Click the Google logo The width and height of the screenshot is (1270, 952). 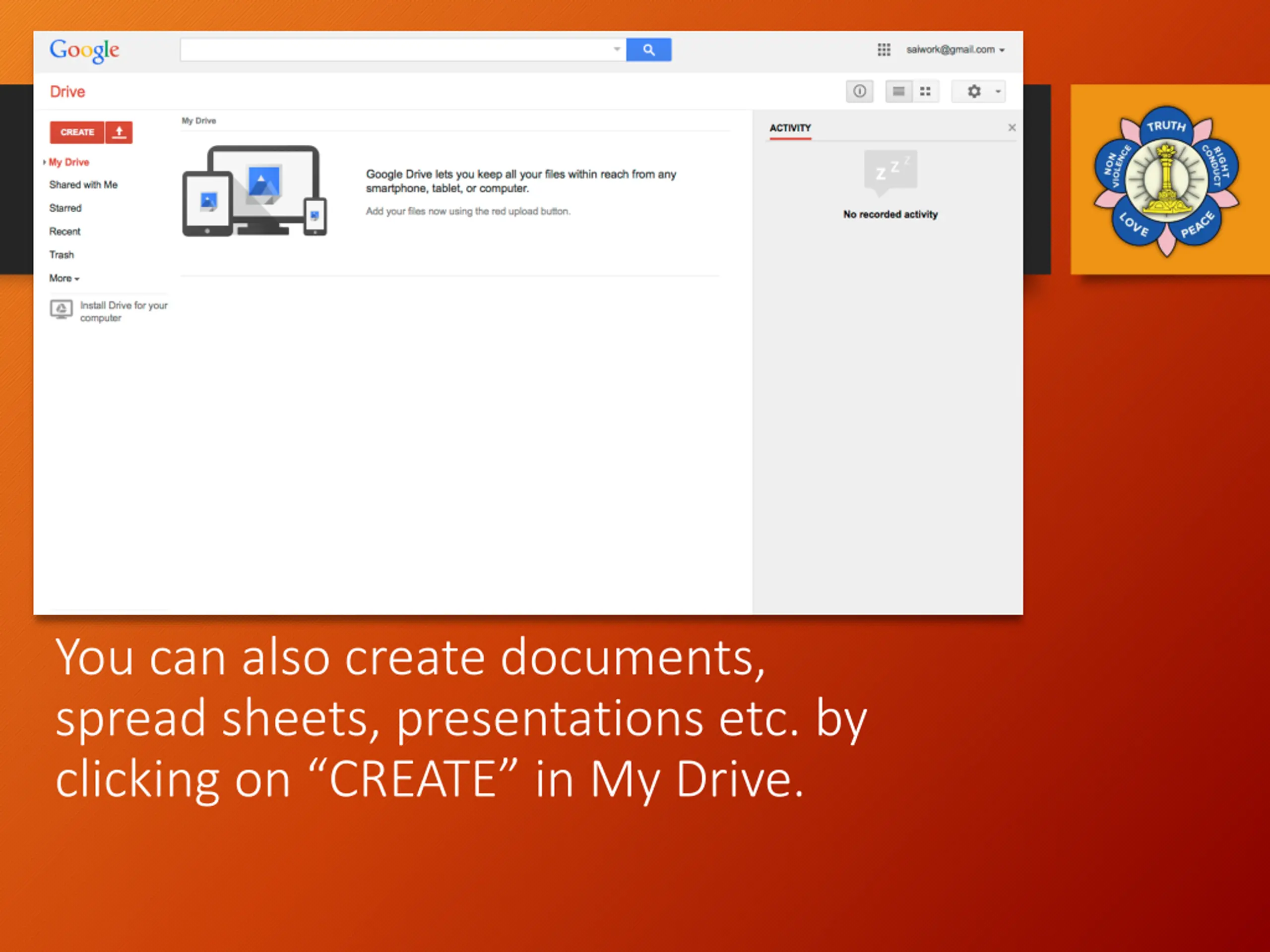point(84,51)
